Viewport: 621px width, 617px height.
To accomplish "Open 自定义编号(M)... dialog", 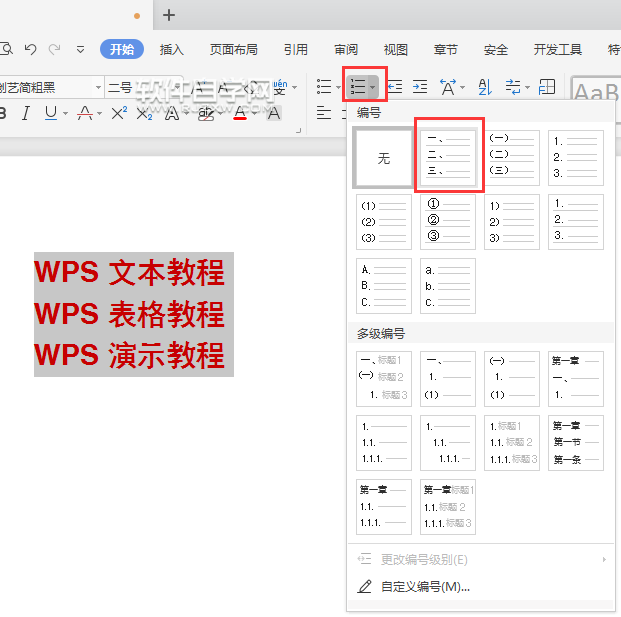I will pos(481,587).
